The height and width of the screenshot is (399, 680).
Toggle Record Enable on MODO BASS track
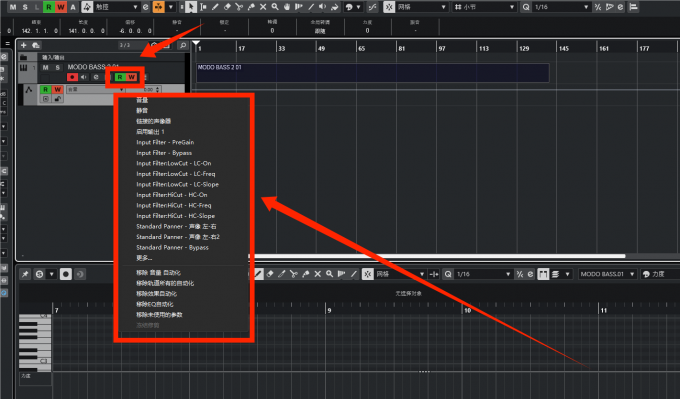(72, 77)
